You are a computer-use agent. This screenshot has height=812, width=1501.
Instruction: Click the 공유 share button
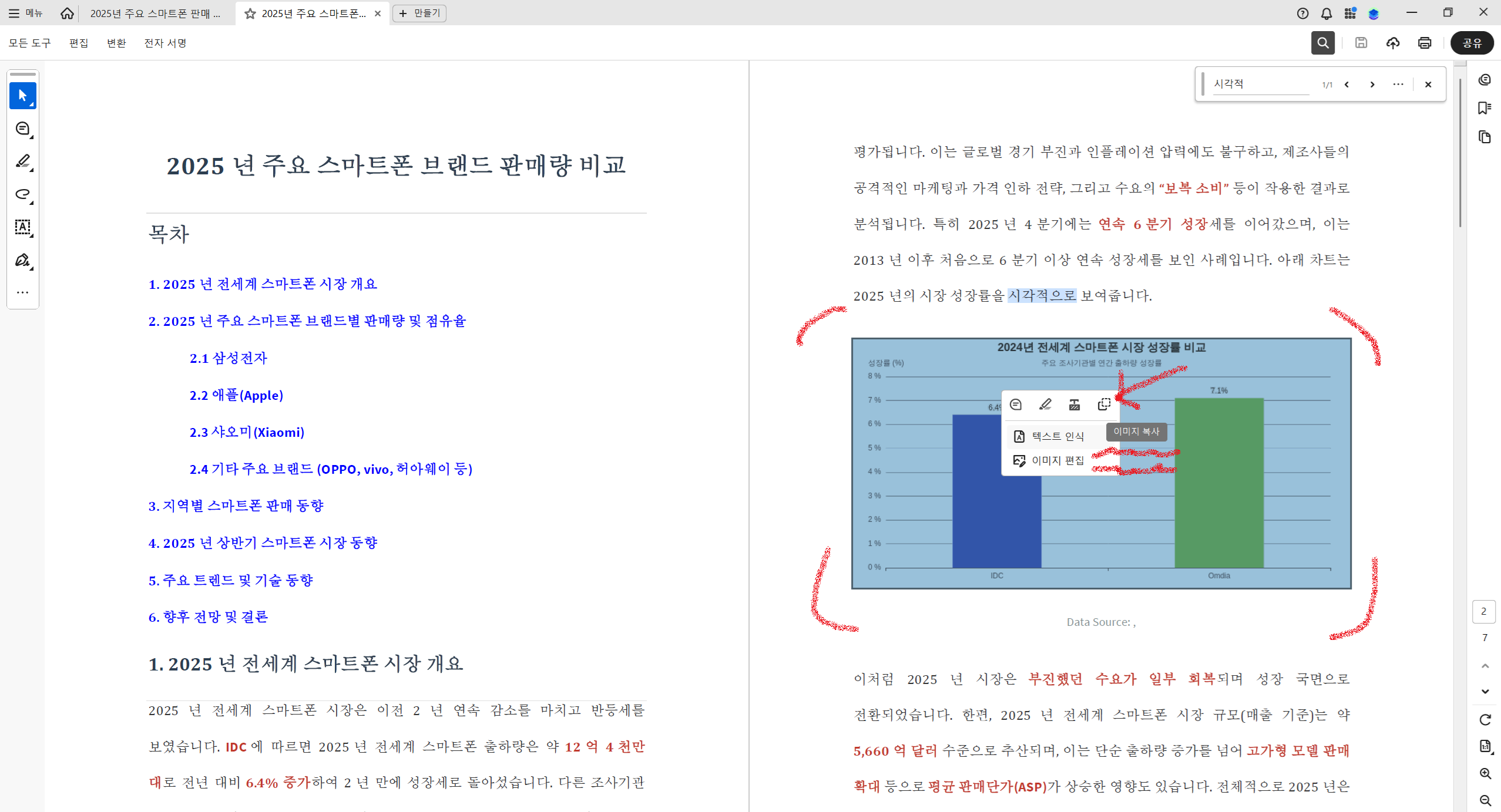1472,43
